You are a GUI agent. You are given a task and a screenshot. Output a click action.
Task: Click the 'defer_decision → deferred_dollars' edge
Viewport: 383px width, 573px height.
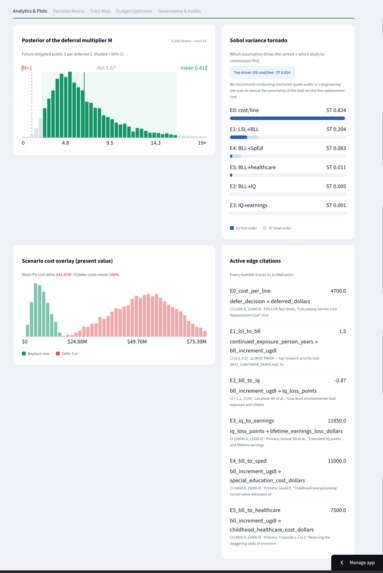(270, 301)
